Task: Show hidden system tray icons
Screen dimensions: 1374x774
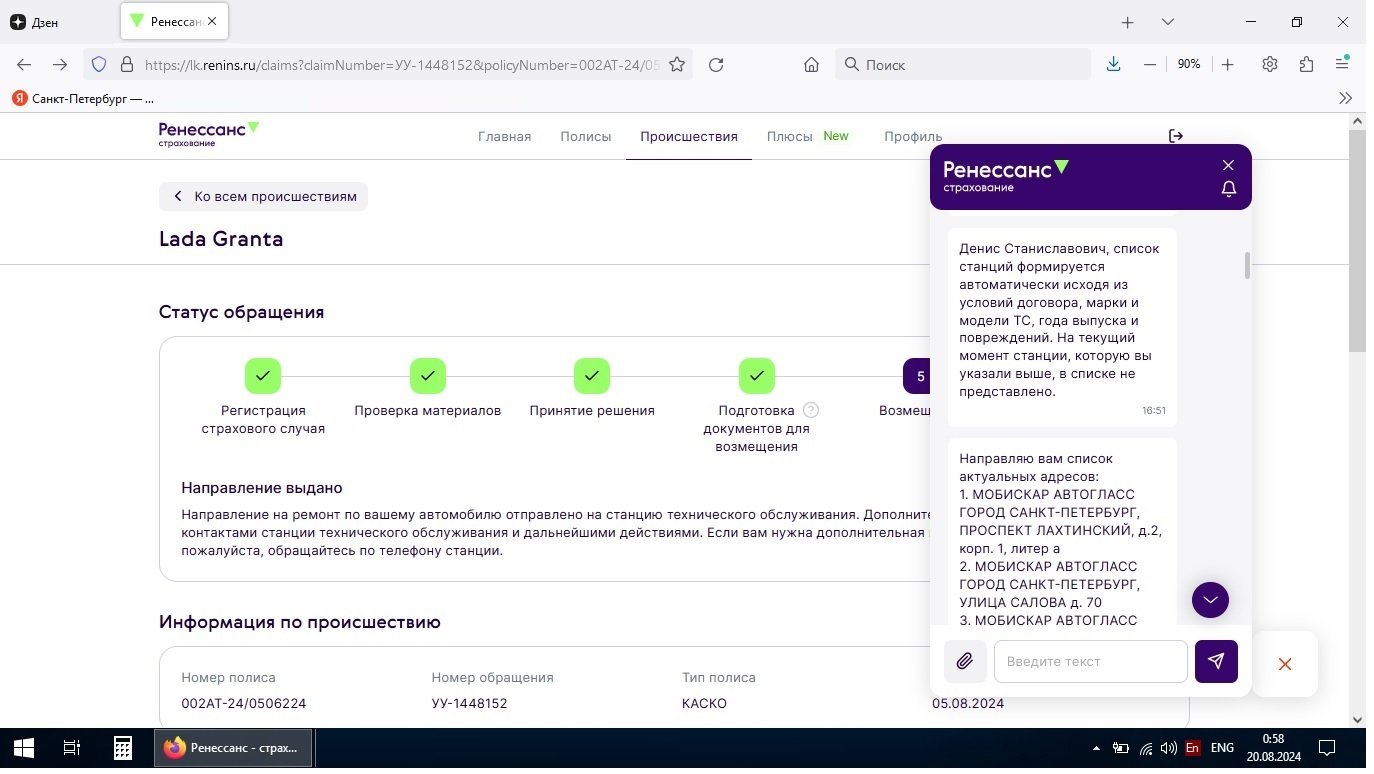Action: click(1097, 748)
